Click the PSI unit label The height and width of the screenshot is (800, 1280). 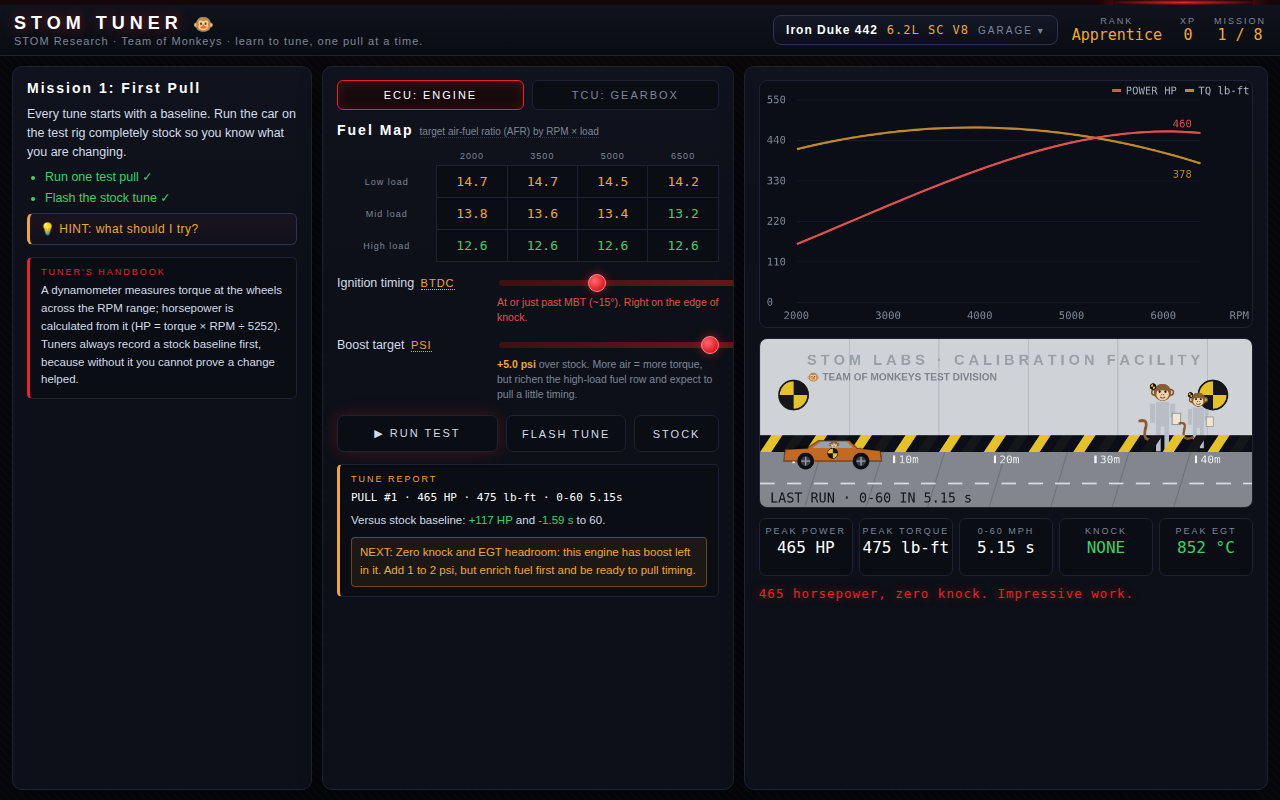421,345
